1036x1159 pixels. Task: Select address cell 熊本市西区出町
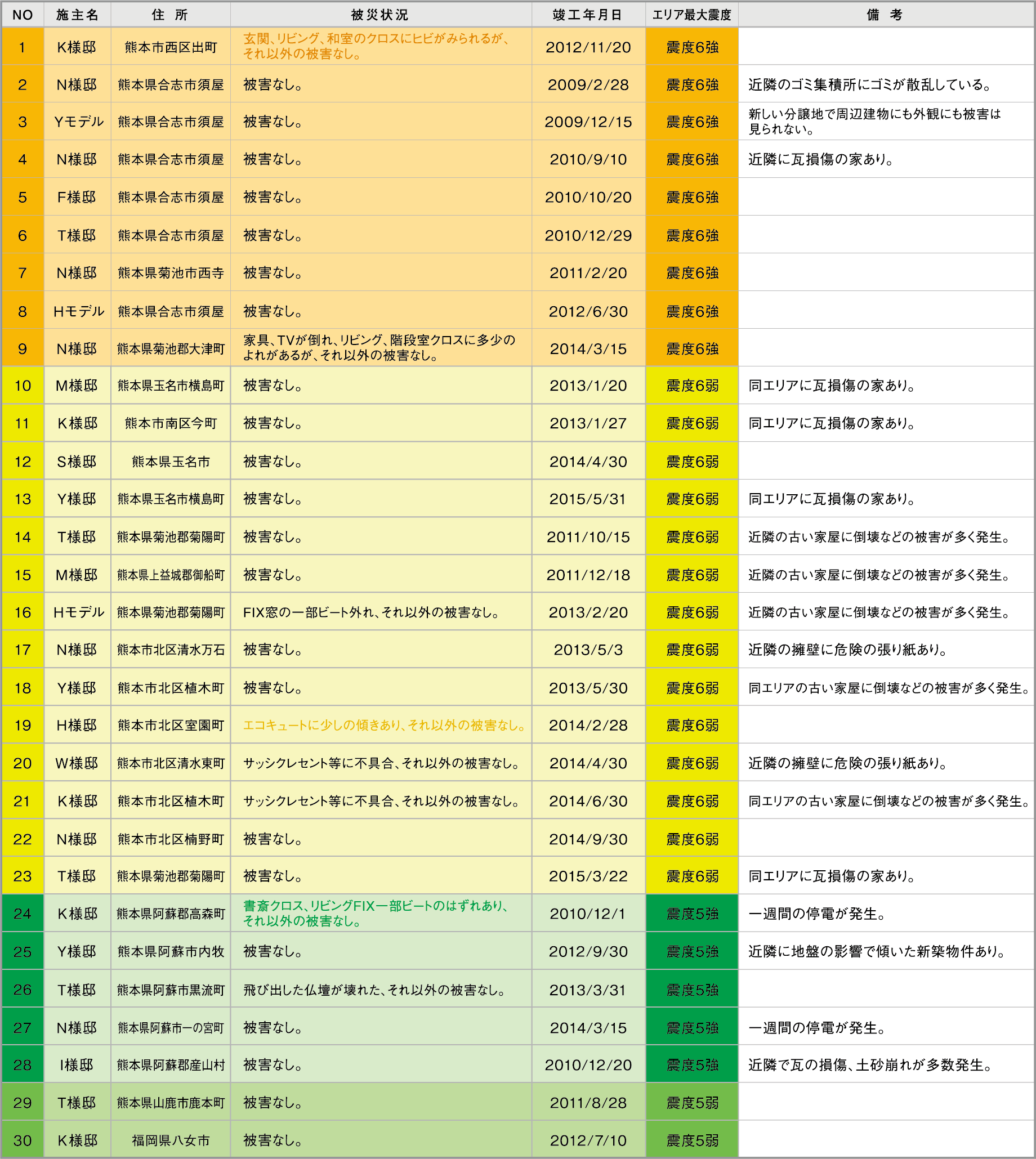[x=171, y=47]
